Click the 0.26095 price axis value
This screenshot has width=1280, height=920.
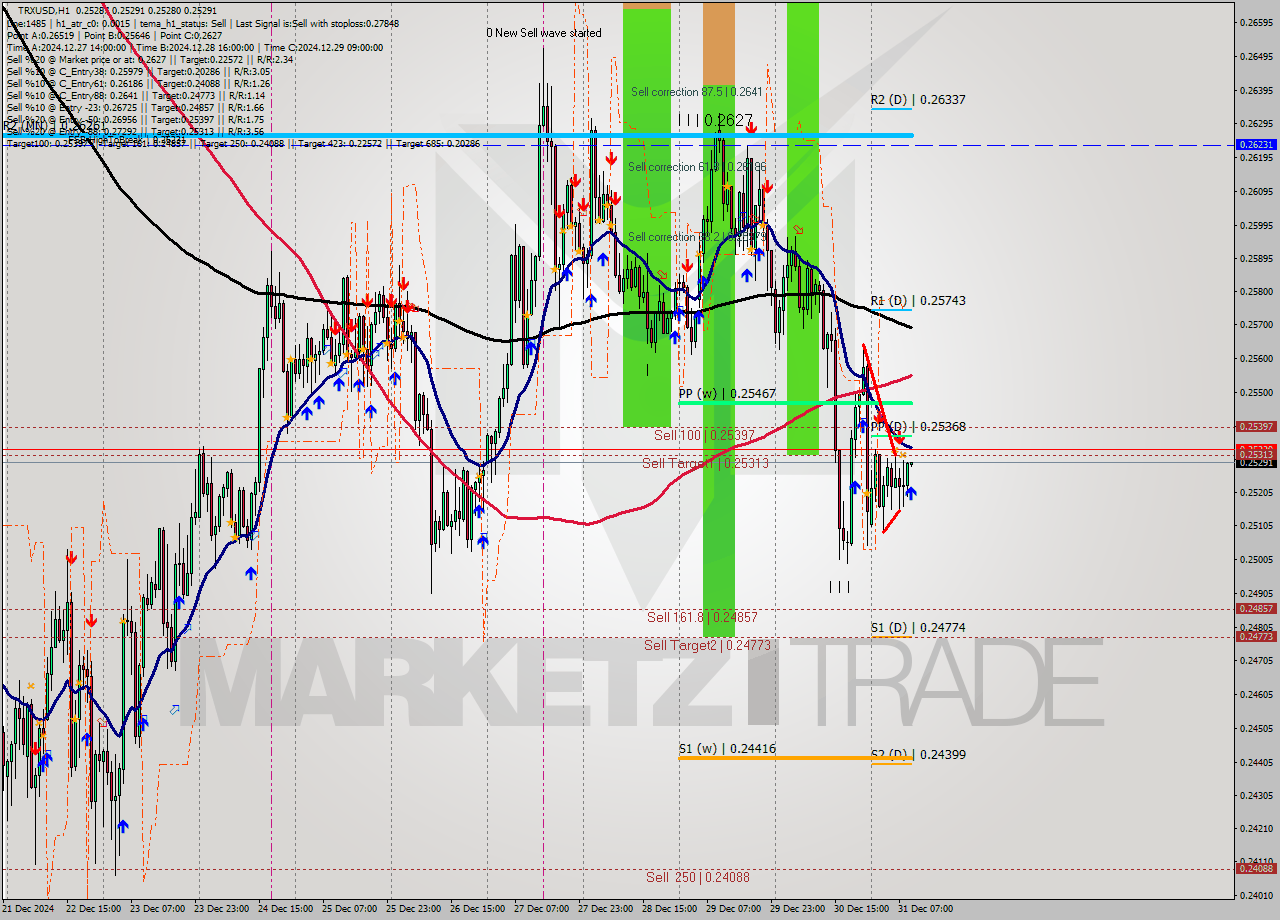coord(1256,191)
